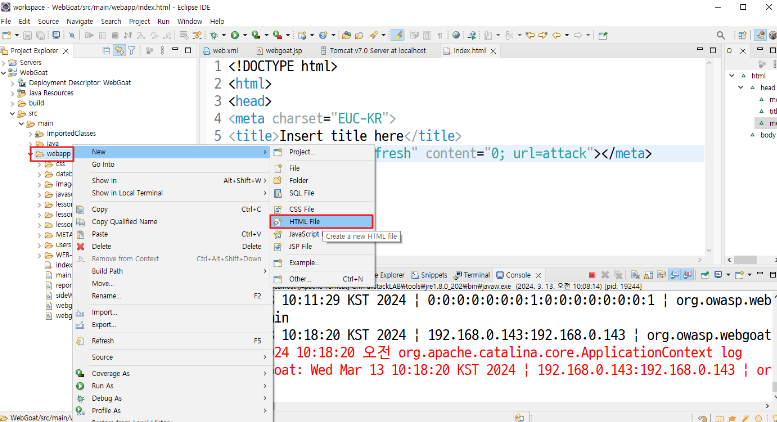
Task: Collapse the WebGoat project node
Action: (4, 73)
